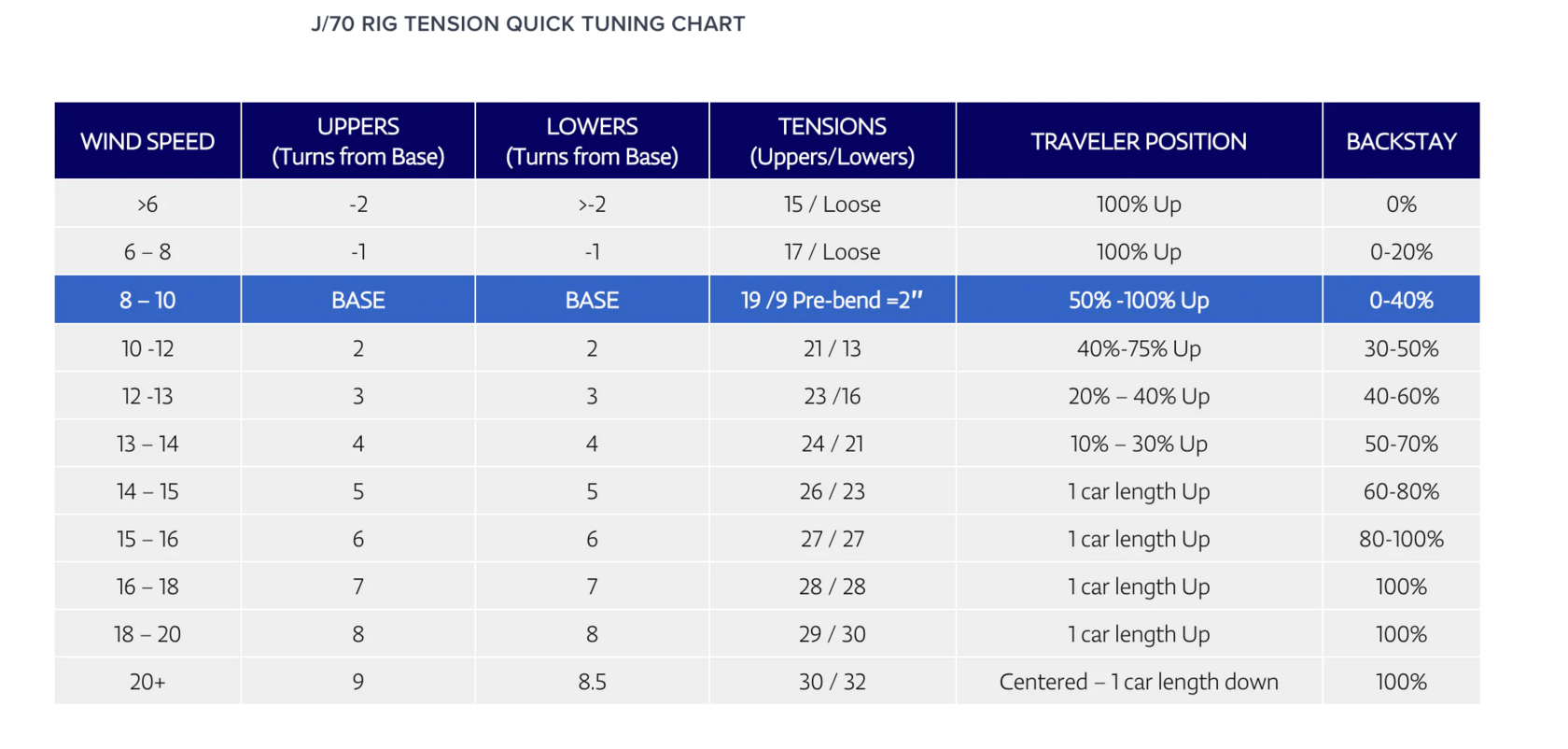Click the 40%-75% Up traveler cell
The image size is (1568, 749).
pos(1139,348)
